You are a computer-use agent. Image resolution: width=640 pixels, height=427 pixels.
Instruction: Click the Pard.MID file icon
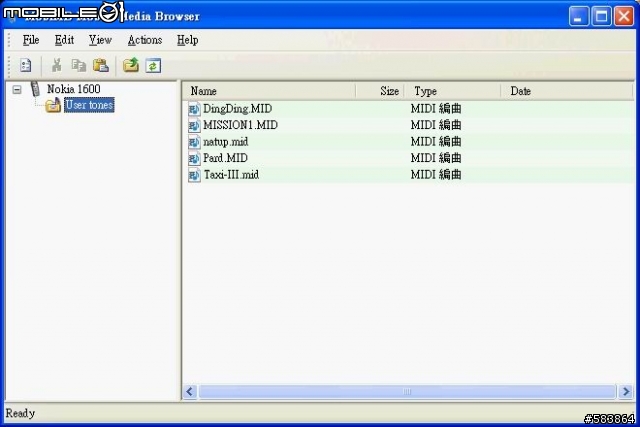point(194,158)
